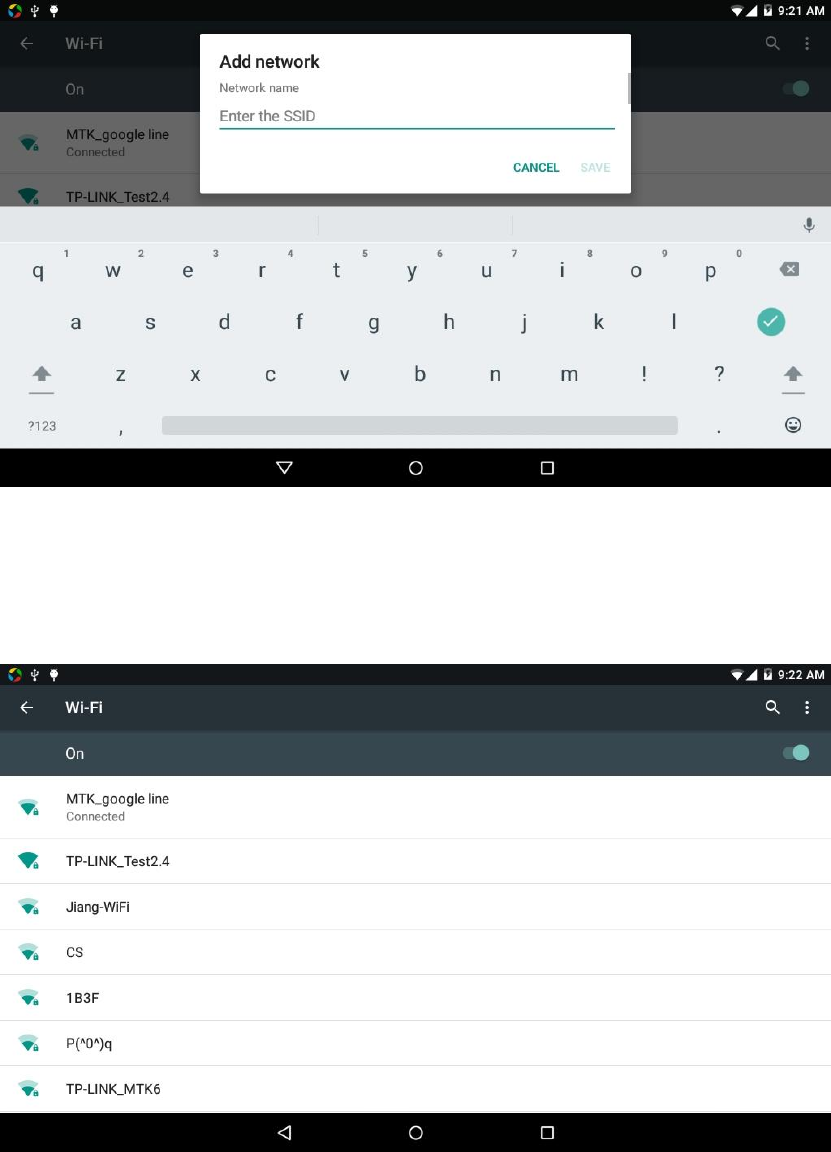
Task: Tap the period key
Action: pos(719,429)
